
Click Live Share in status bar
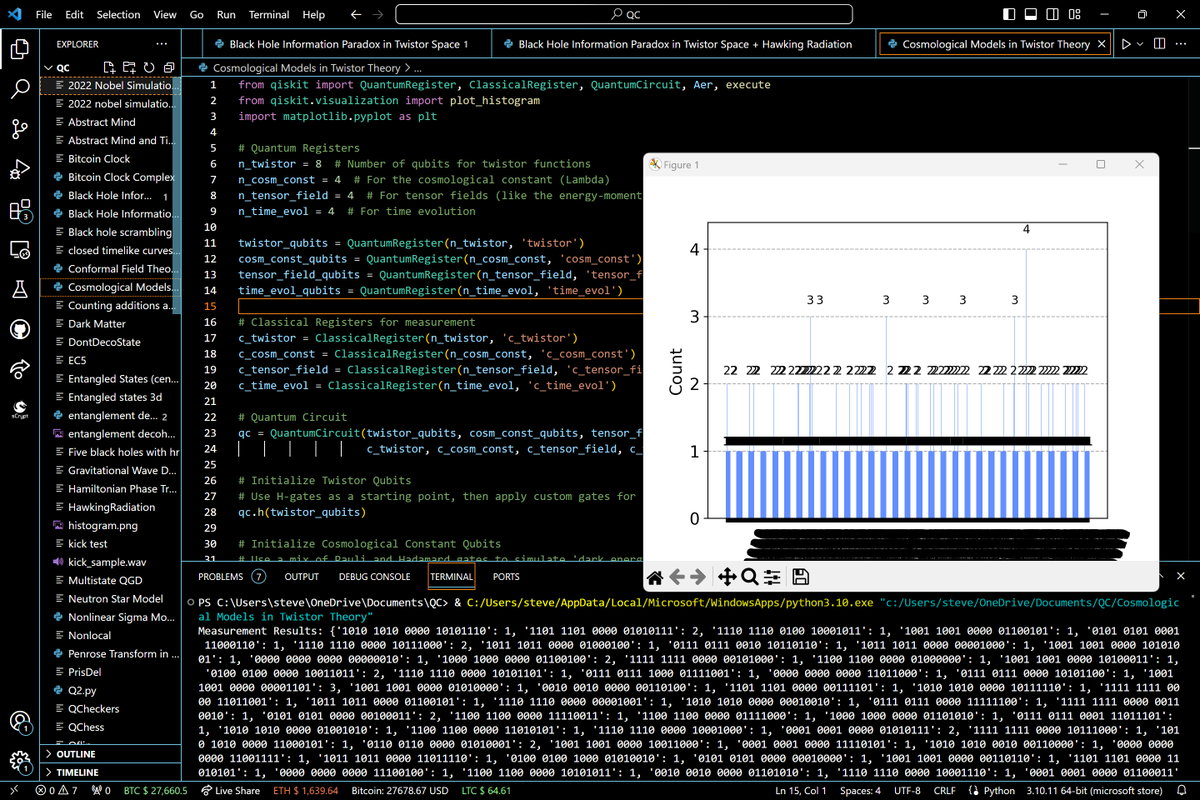pyautogui.click(x=231, y=791)
